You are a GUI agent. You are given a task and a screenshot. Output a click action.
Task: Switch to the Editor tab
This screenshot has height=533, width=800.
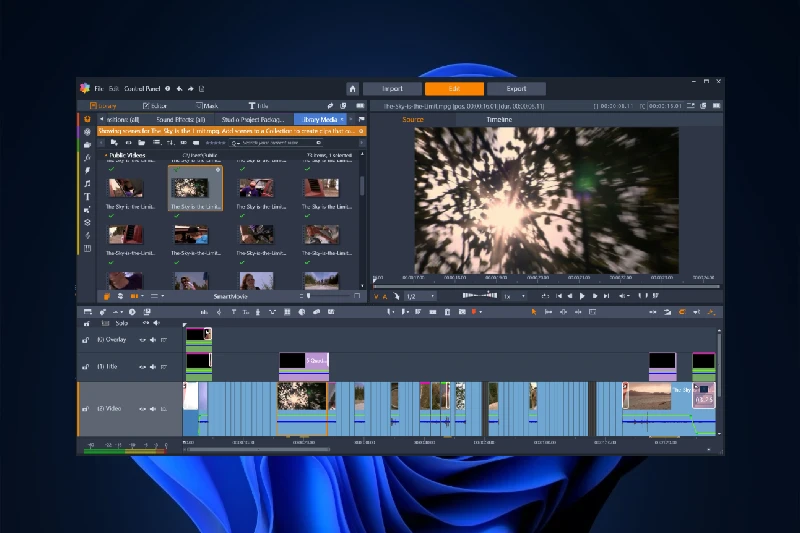tap(155, 106)
